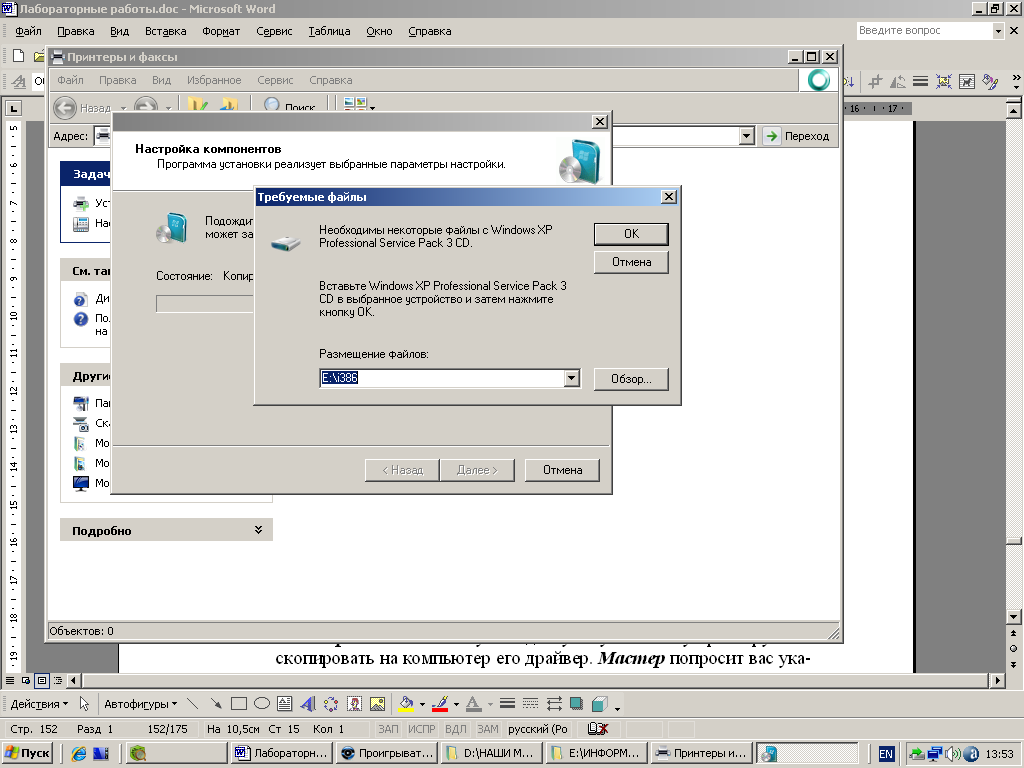Open line style on picture toolbar
Viewport: 1024px width, 768px height.
point(921,82)
